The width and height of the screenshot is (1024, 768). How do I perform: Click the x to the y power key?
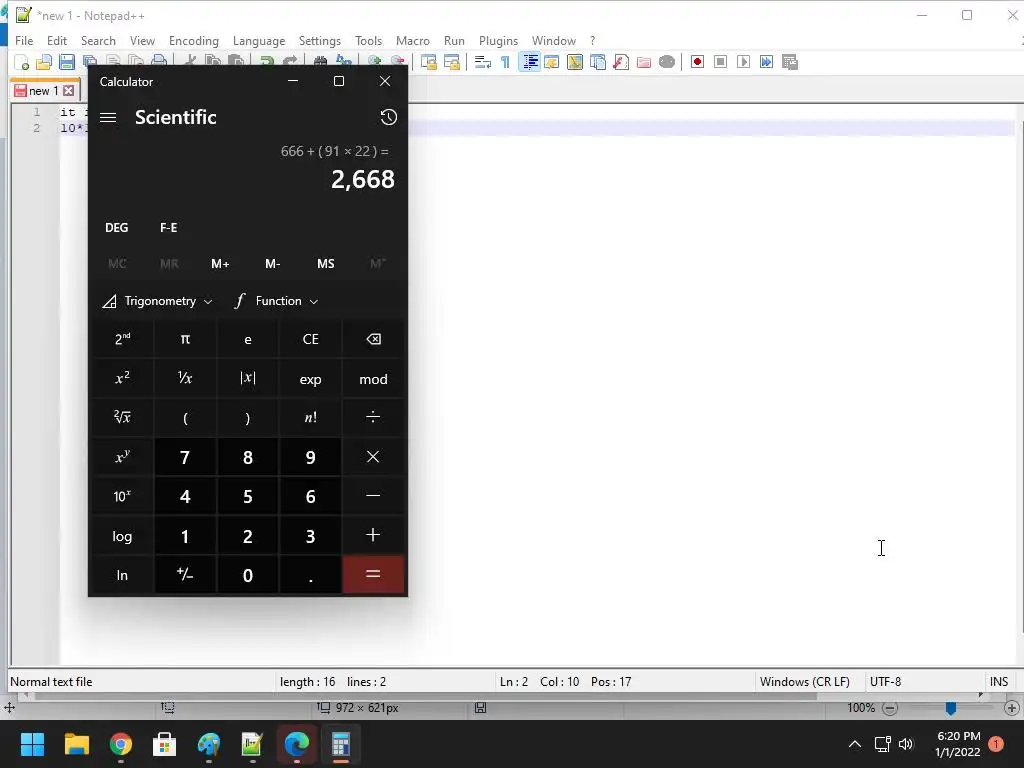point(122,457)
